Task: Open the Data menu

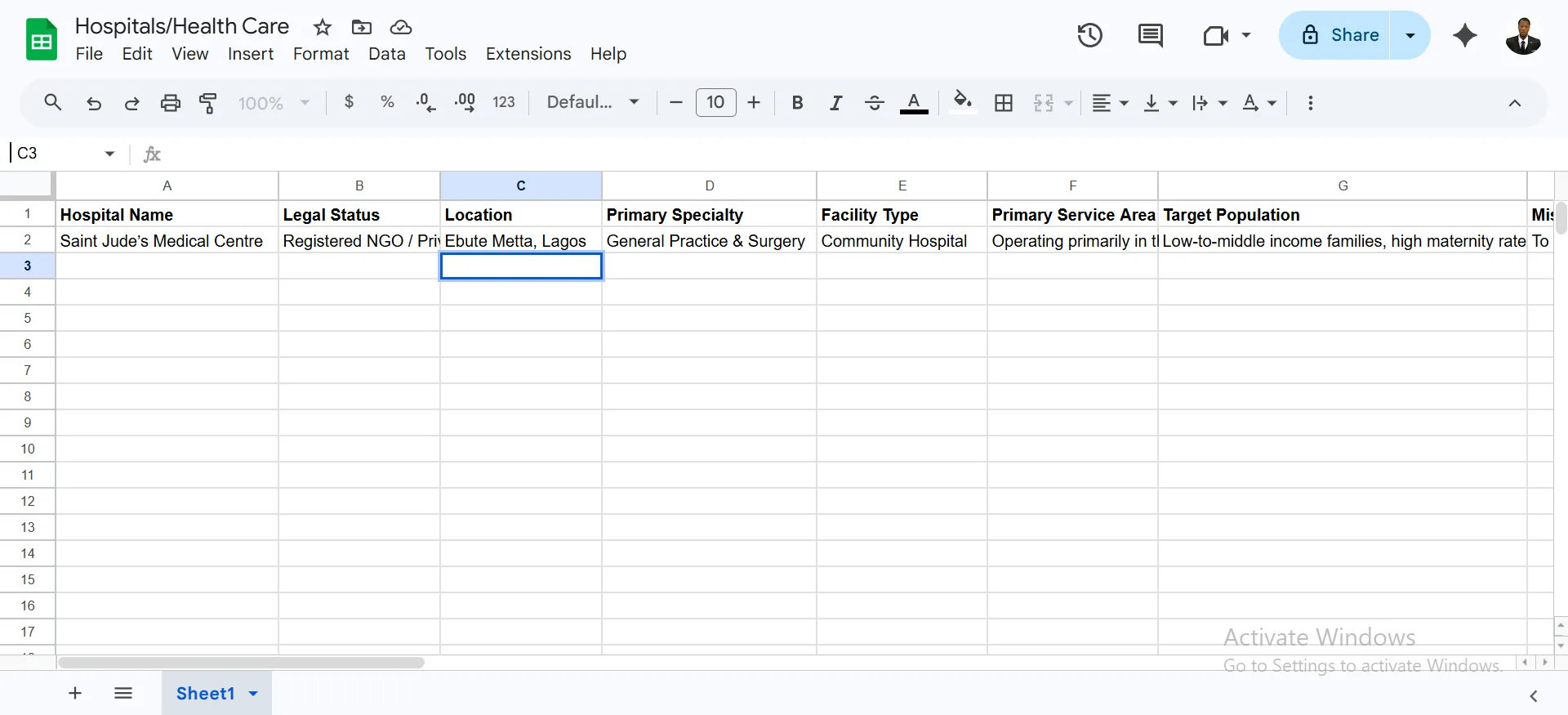Action: 386,54
